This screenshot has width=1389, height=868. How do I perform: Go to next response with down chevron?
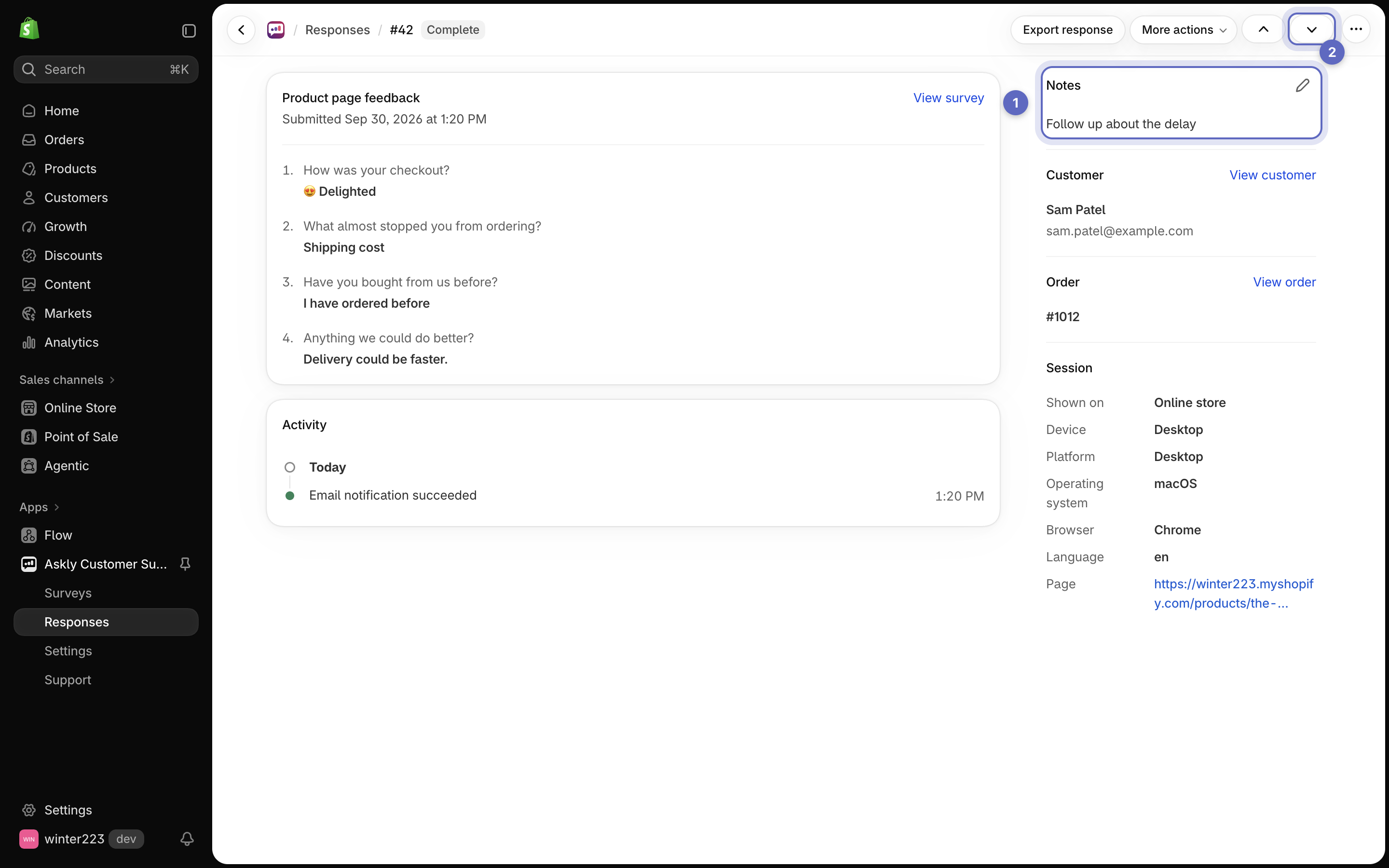(x=1311, y=29)
